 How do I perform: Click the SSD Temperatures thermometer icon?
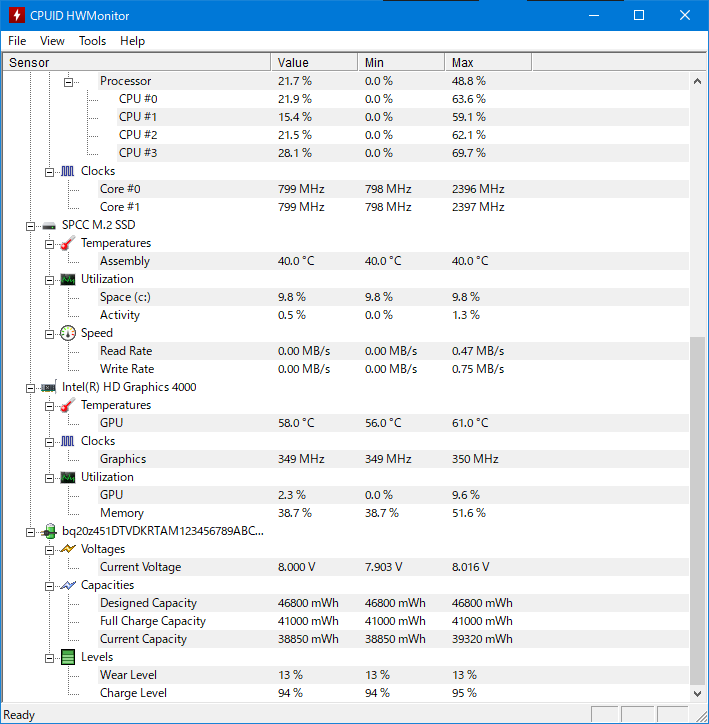pyautogui.click(x=68, y=243)
